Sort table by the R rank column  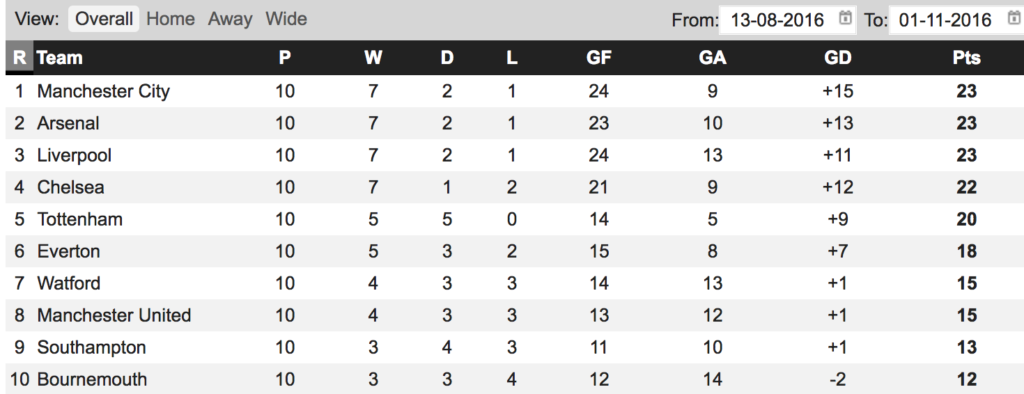[x=19, y=57]
